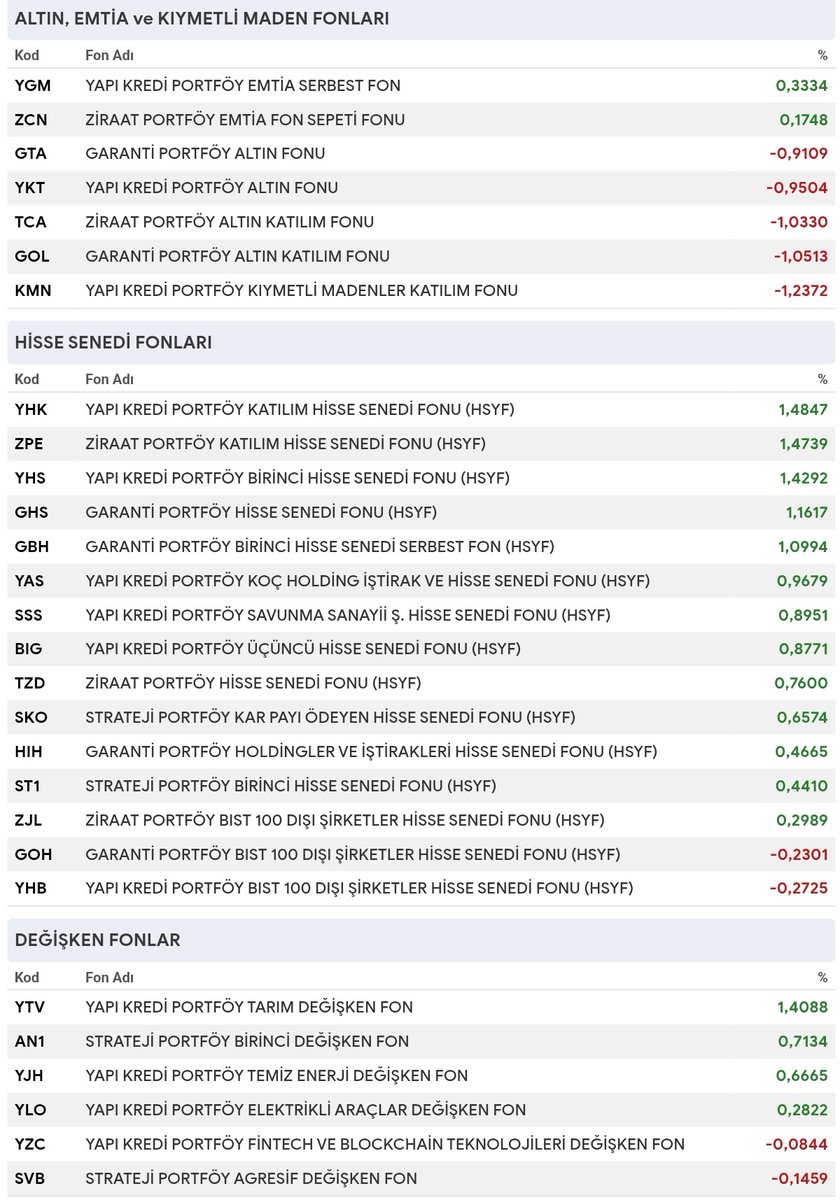
Task: Open YAPI KREDİ PORTFÖY ÜÇÜNCÜ HİSSE SENEDİ FONU
Action: [303, 649]
